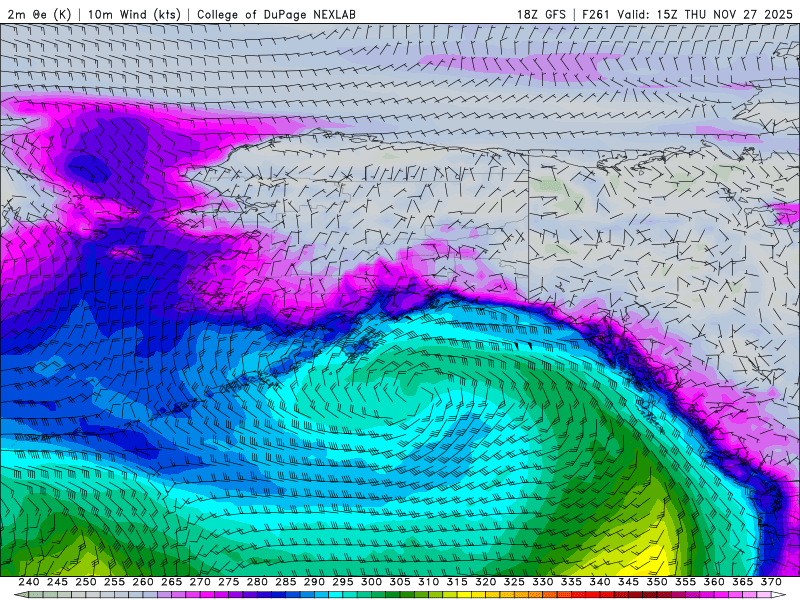The height and width of the screenshot is (600, 800).
Task: Click the 335 color scale label
Action: click(571, 582)
